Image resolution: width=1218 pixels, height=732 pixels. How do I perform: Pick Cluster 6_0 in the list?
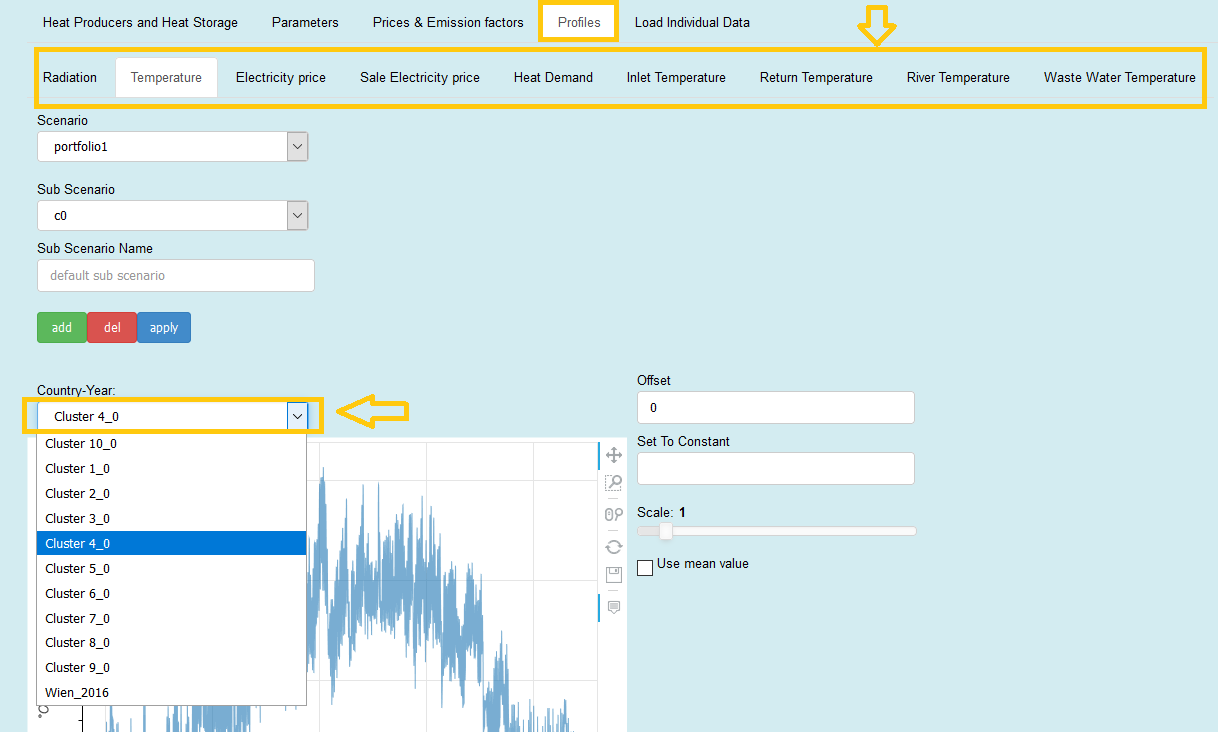(x=171, y=594)
